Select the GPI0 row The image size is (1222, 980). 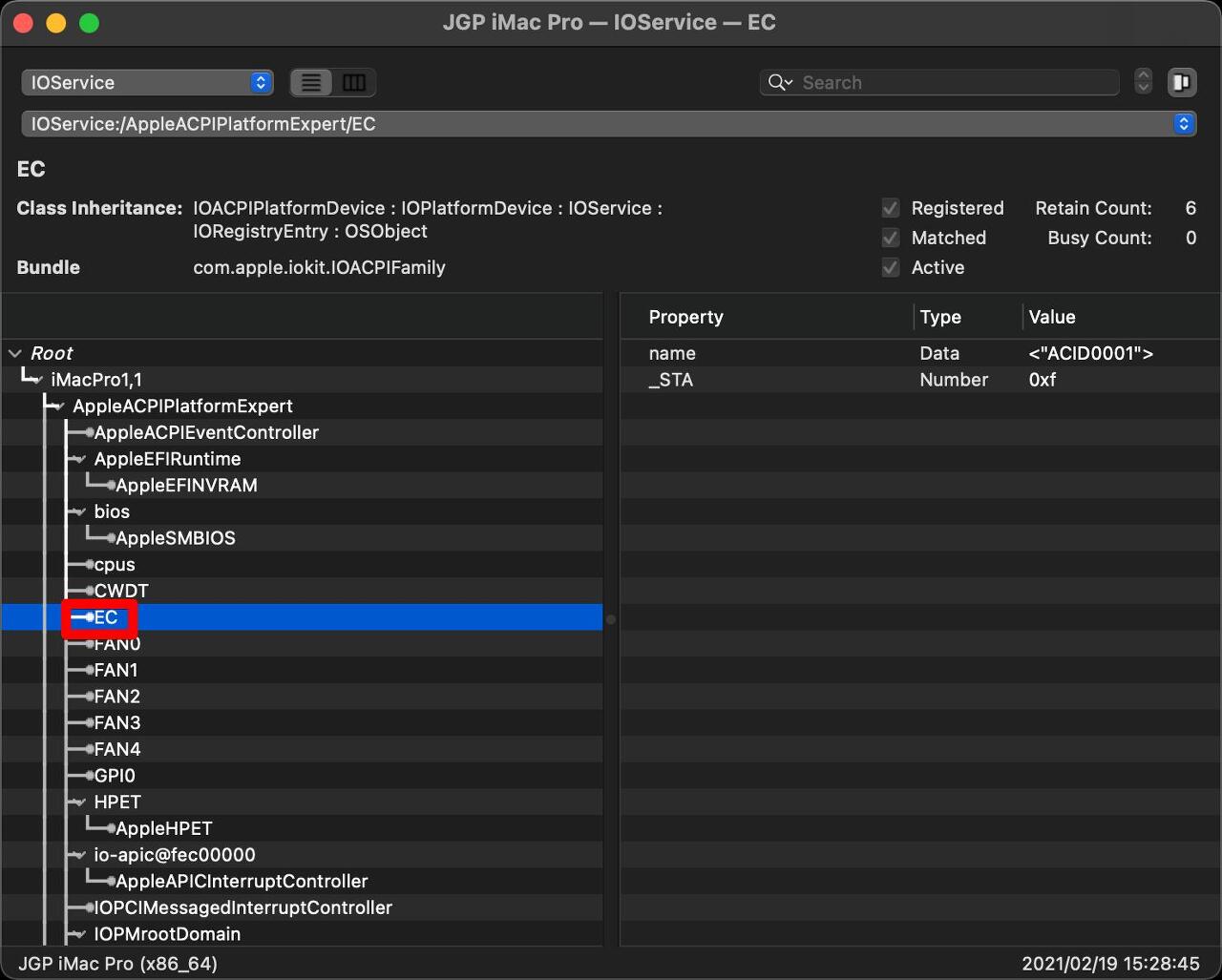(x=302, y=776)
